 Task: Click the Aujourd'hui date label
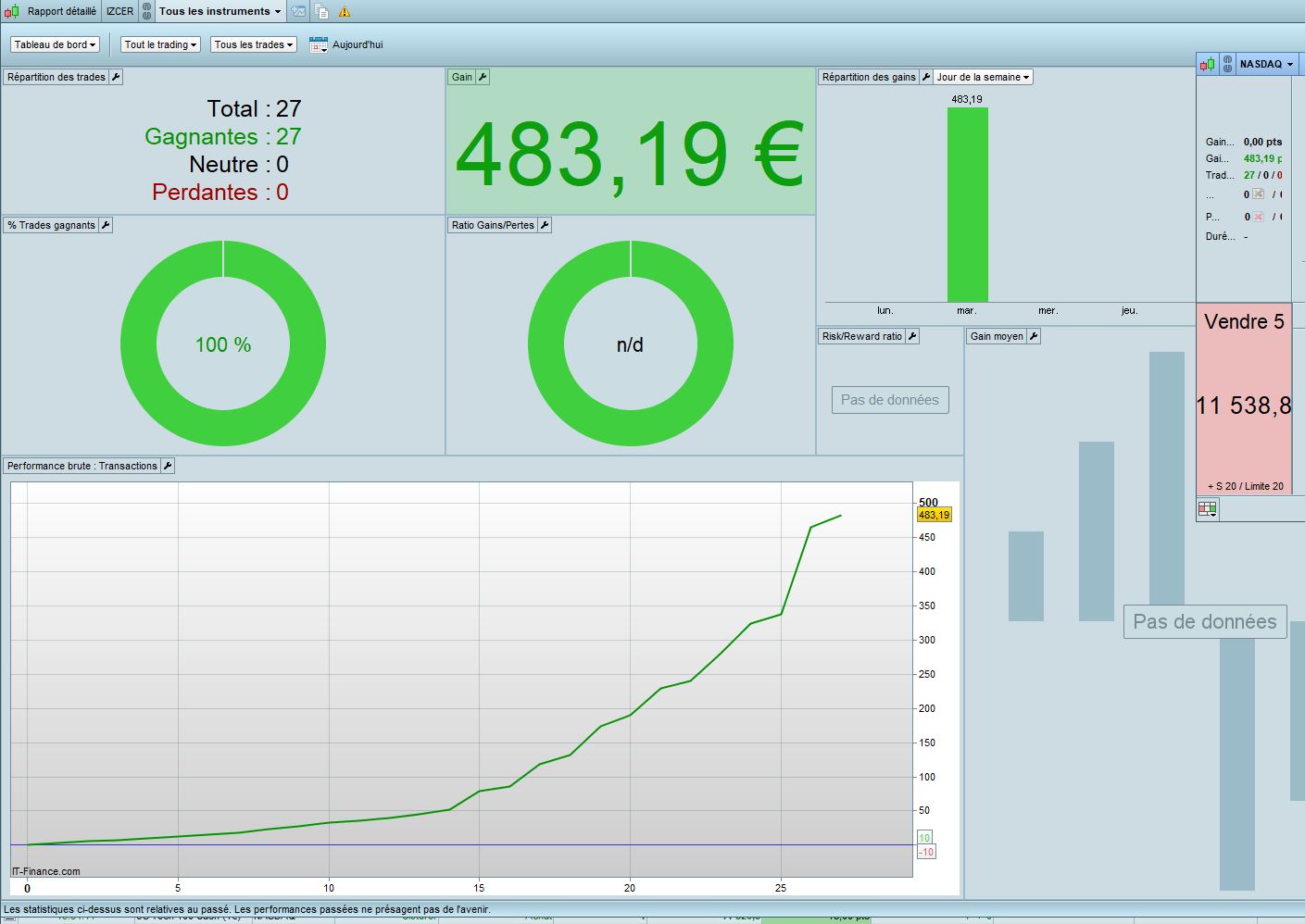pos(358,44)
